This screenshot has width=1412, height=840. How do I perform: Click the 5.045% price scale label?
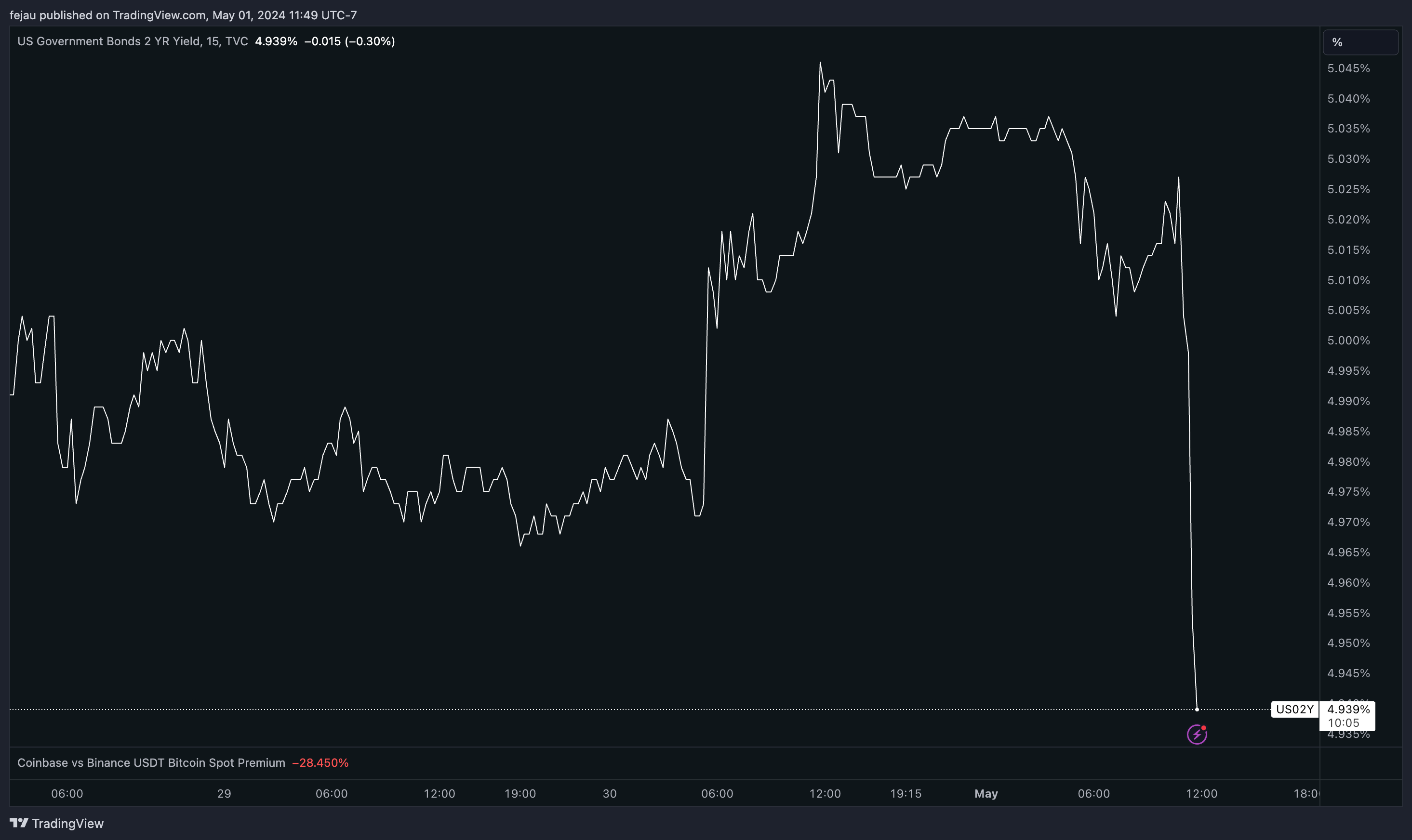click(x=1348, y=68)
